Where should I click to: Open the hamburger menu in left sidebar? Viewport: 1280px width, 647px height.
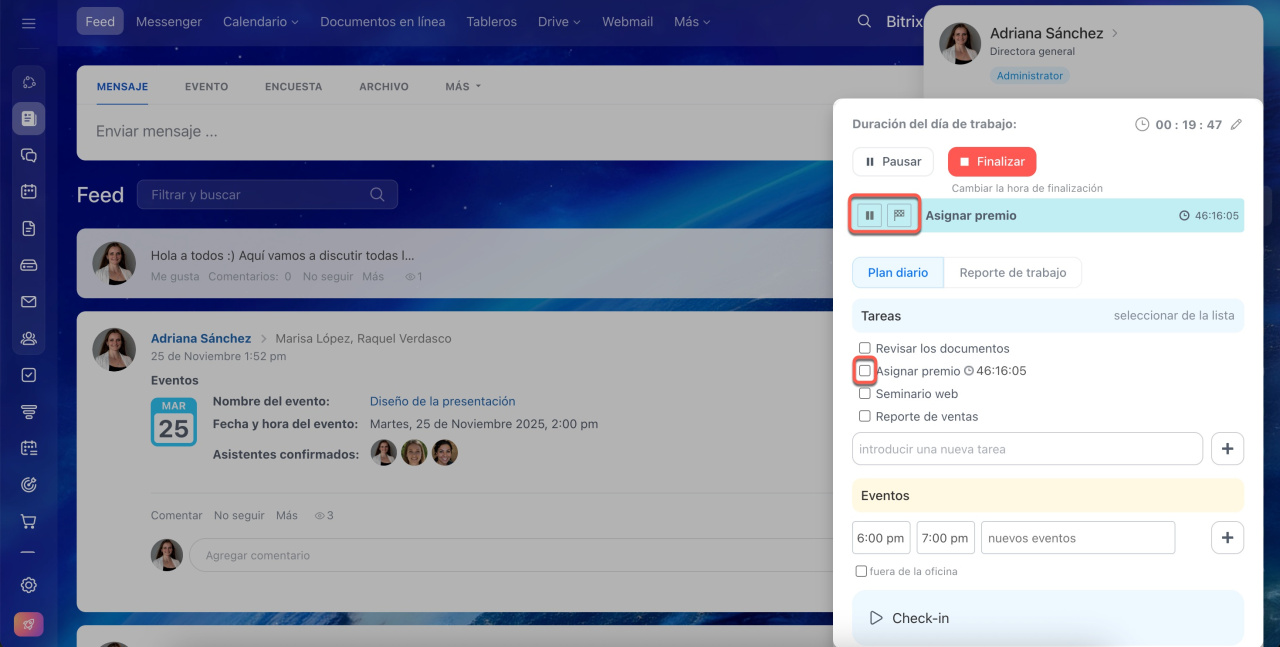pyautogui.click(x=28, y=22)
